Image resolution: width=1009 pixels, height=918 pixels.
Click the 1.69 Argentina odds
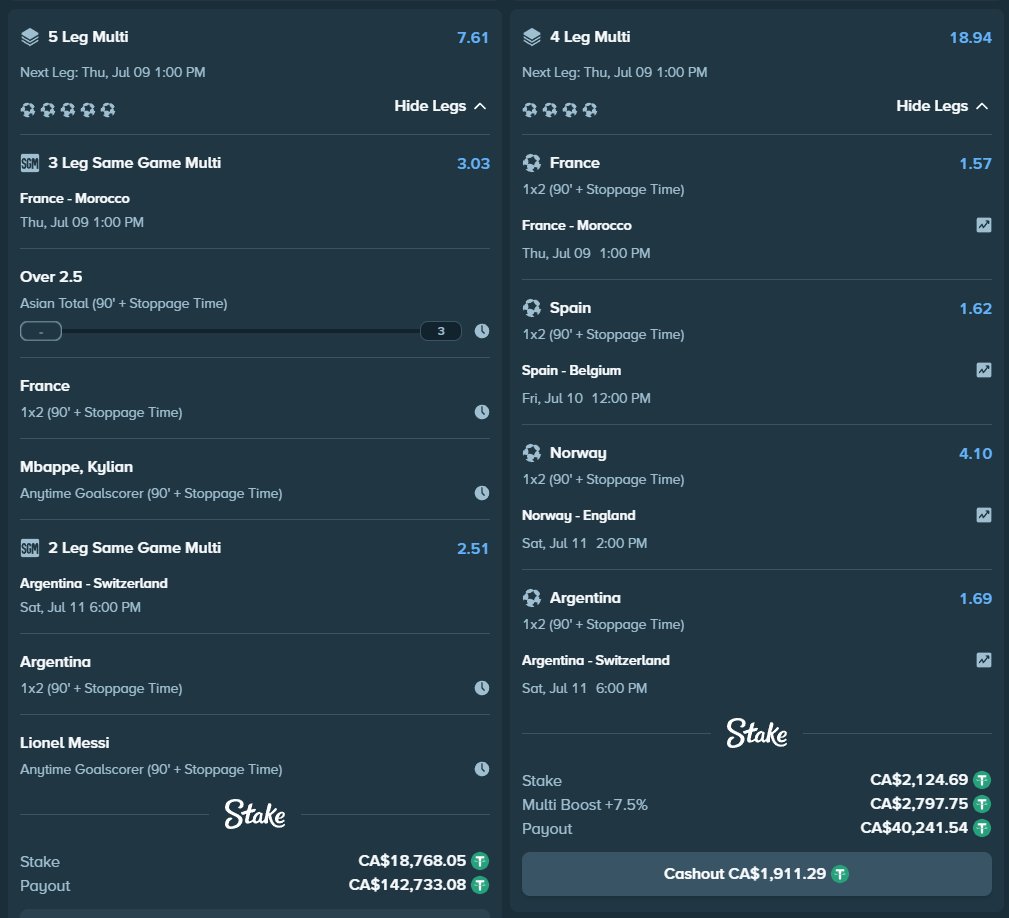pos(976,599)
